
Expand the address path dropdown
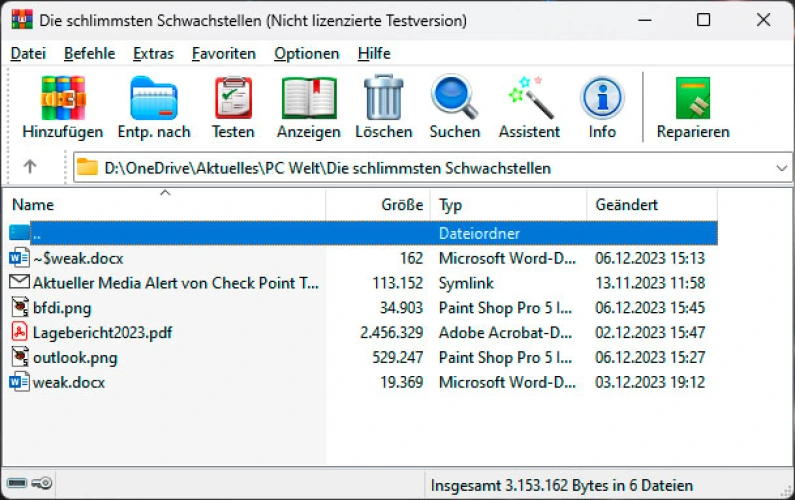click(780, 168)
